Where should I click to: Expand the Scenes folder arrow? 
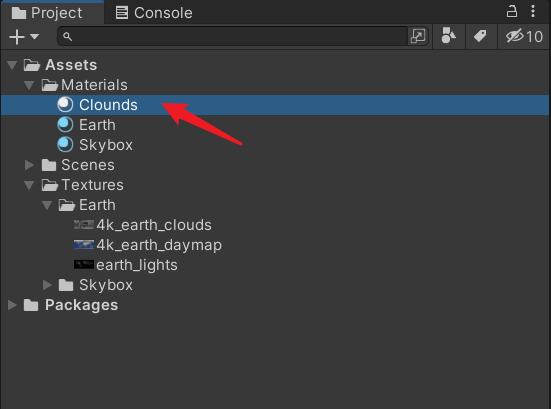point(29,165)
